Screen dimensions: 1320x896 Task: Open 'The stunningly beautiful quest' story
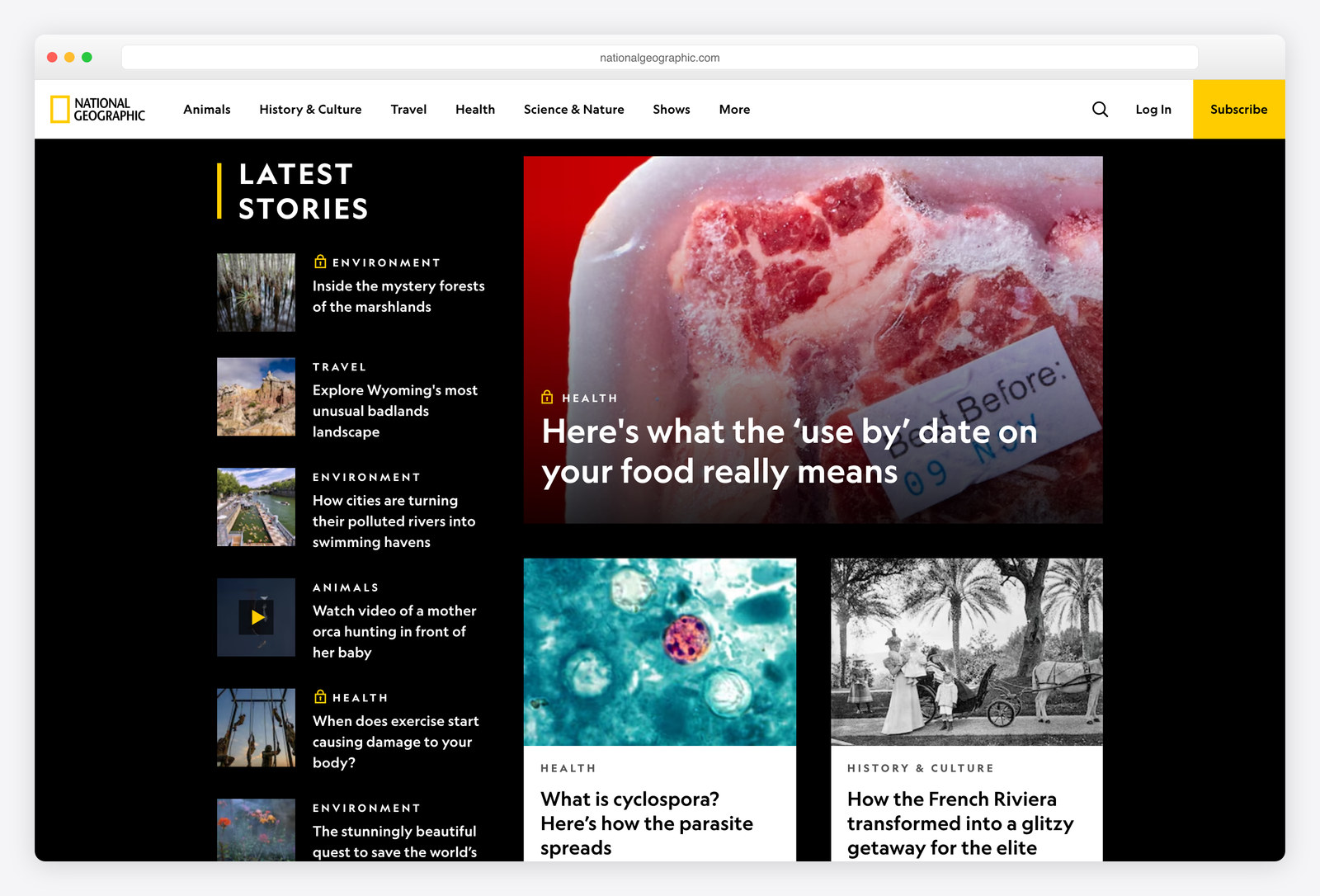click(394, 842)
